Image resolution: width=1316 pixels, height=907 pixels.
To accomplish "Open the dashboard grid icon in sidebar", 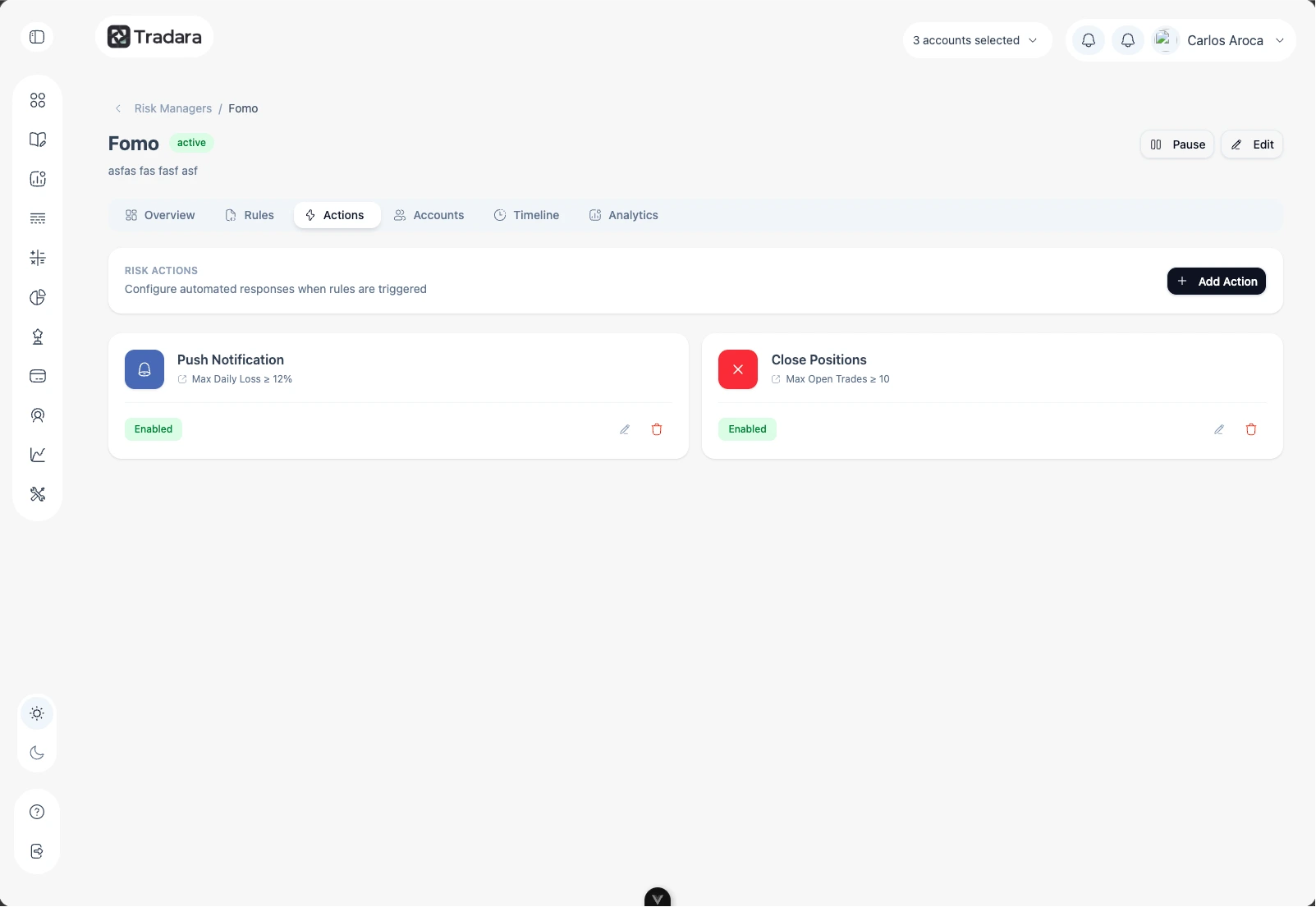I will [38, 100].
